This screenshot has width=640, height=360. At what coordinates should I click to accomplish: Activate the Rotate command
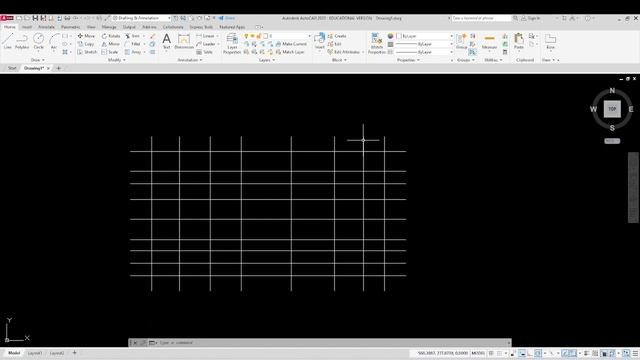tap(111, 36)
